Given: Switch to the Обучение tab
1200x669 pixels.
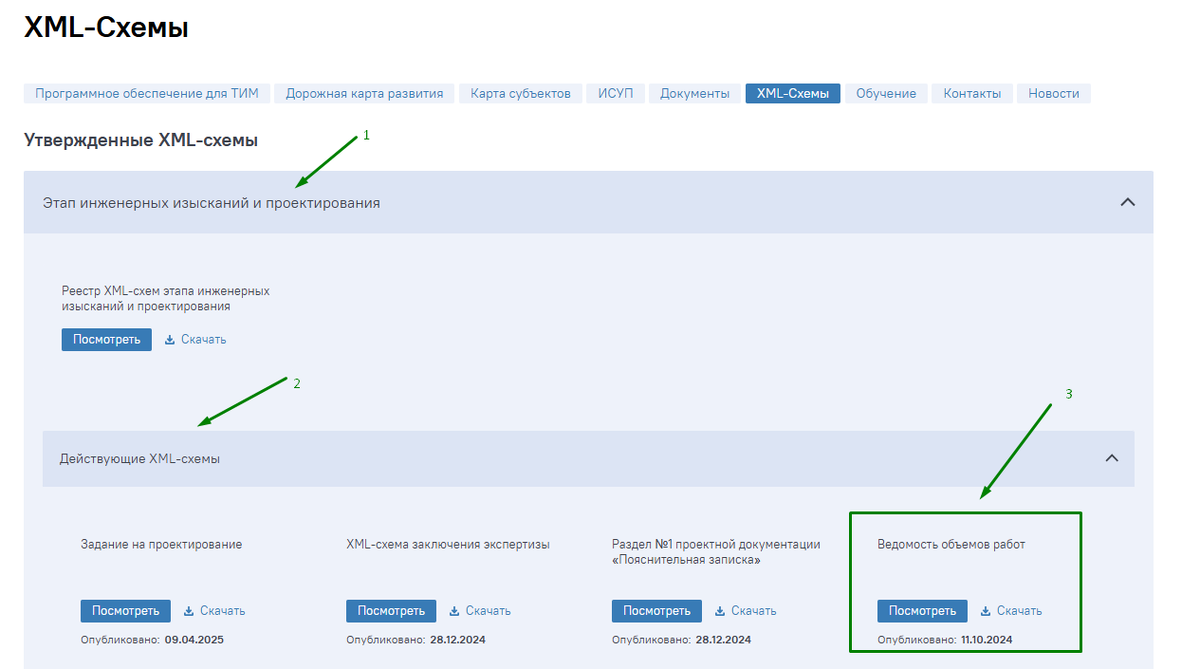Looking at the screenshot, I should coord(886,93).
